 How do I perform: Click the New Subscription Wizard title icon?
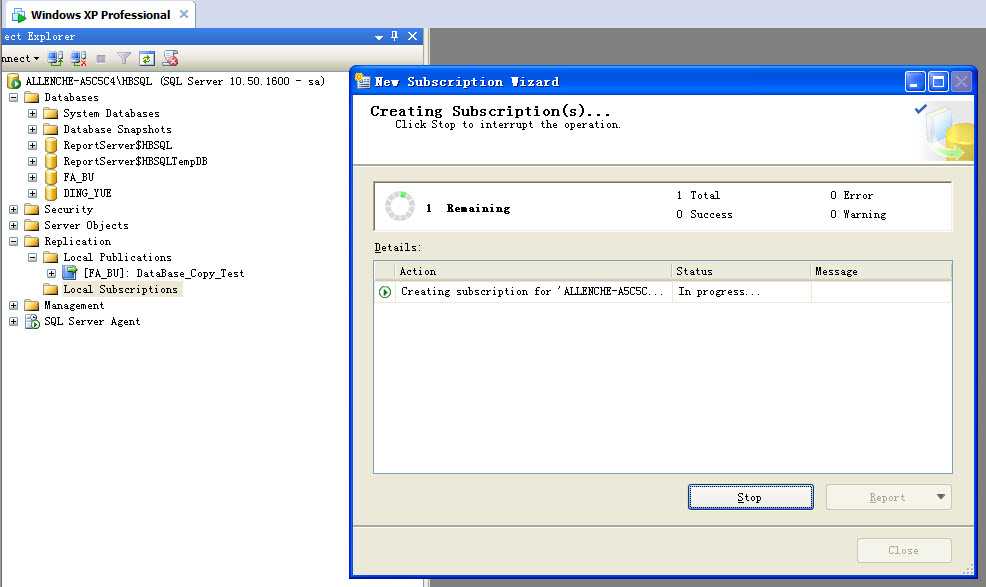[x=363, y=81]
